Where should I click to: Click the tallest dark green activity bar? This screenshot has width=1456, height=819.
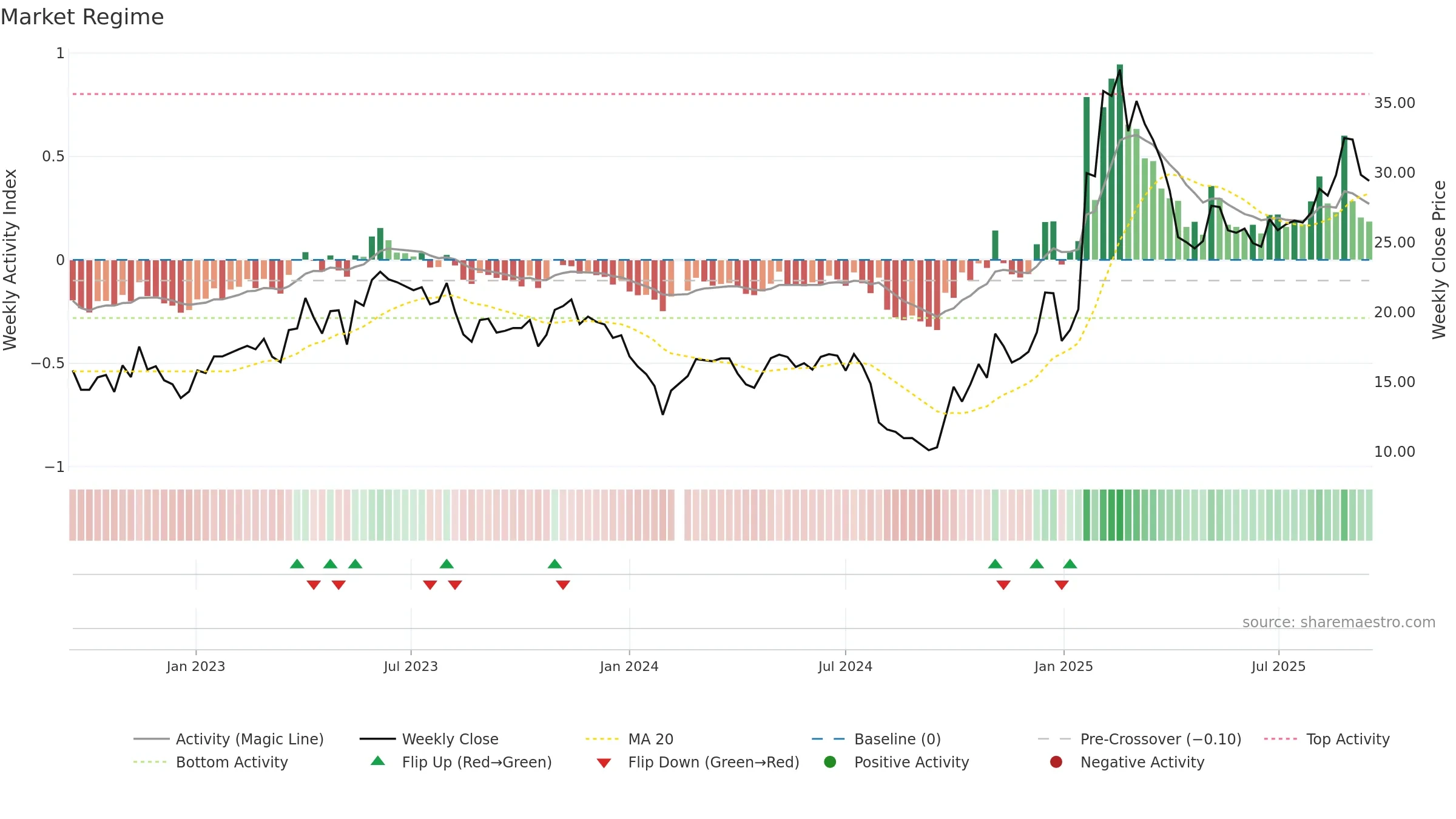tap(1120, 162)
